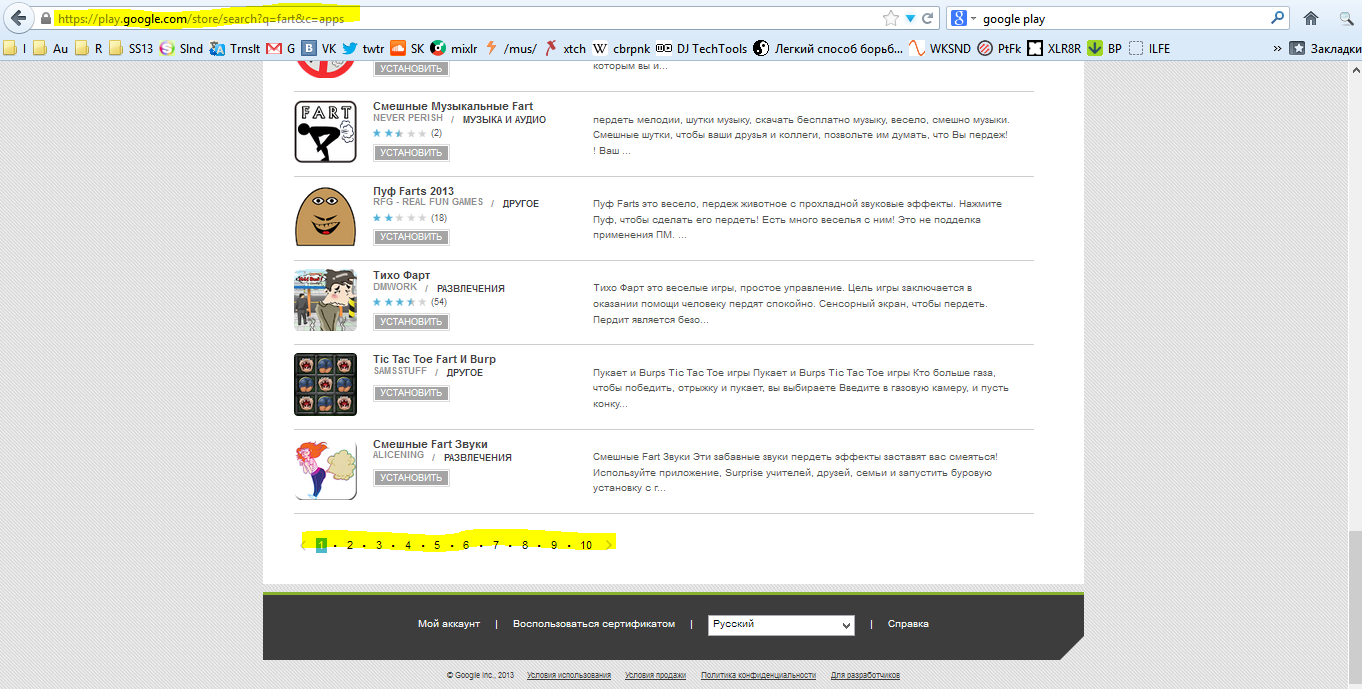Open the RFG - REAL FUN GAMES developer link

click(428, 202)
